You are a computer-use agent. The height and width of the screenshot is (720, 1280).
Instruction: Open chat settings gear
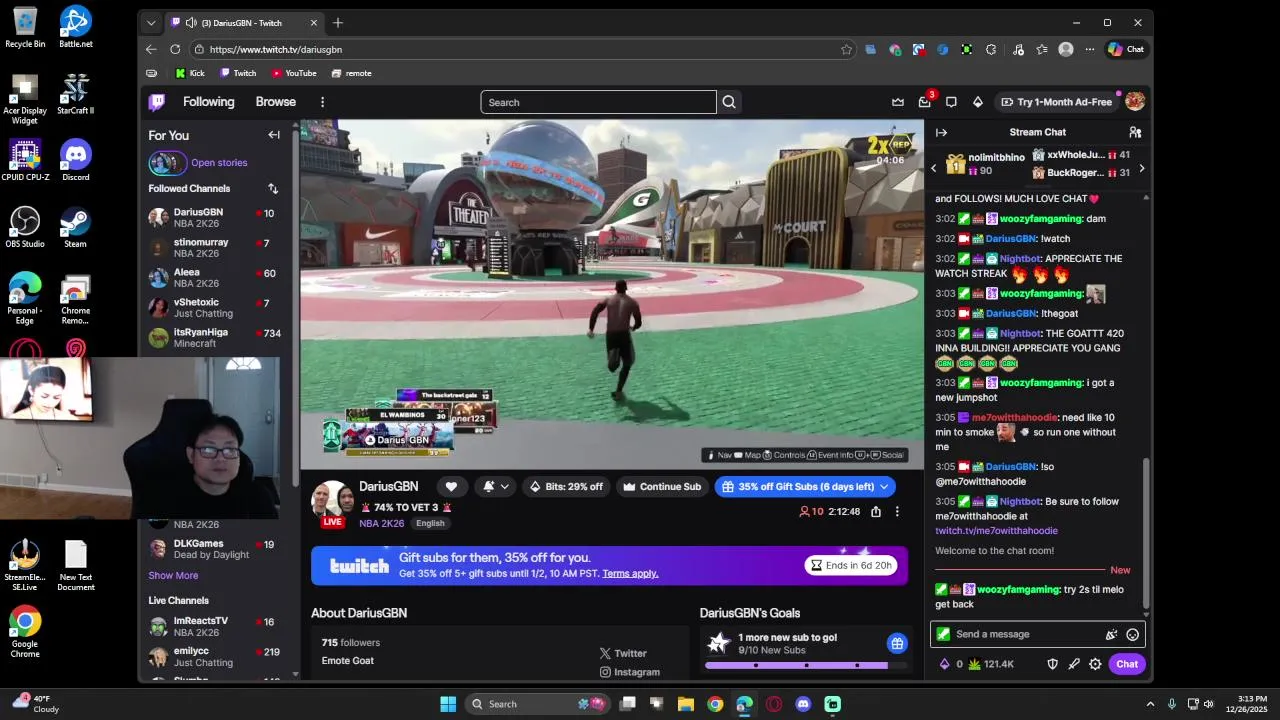click(1095, 664)
